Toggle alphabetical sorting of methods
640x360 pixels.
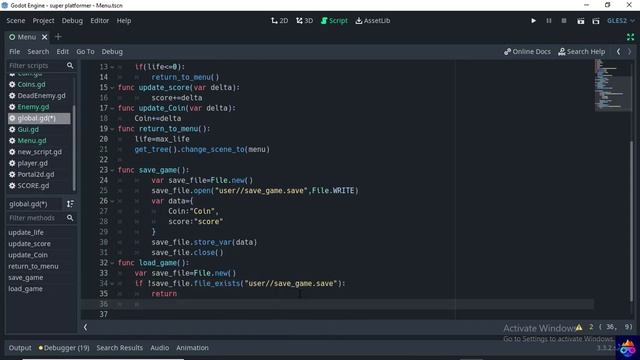coord(70,204)
